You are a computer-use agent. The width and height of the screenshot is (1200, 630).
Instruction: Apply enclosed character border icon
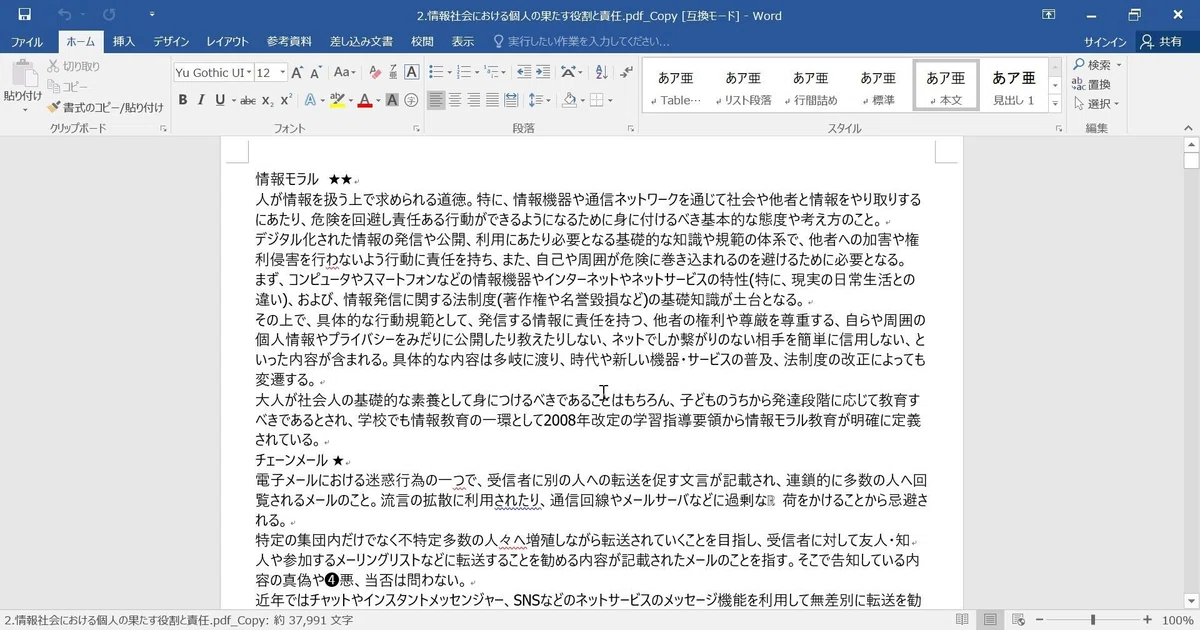pyautogui.click(x=411, y=72)
